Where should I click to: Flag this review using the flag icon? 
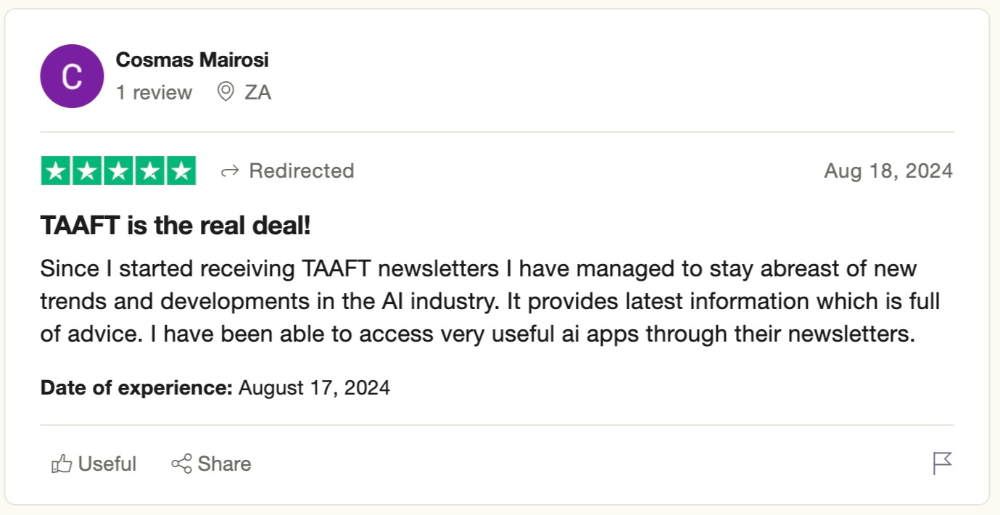[942, 463]
